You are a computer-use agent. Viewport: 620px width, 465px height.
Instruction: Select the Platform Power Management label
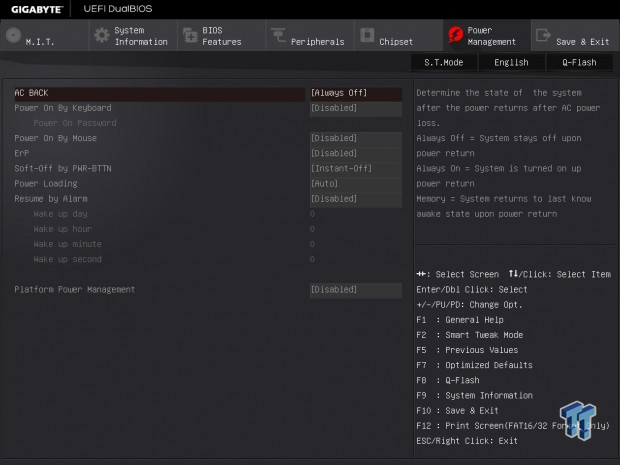(75, 289)
